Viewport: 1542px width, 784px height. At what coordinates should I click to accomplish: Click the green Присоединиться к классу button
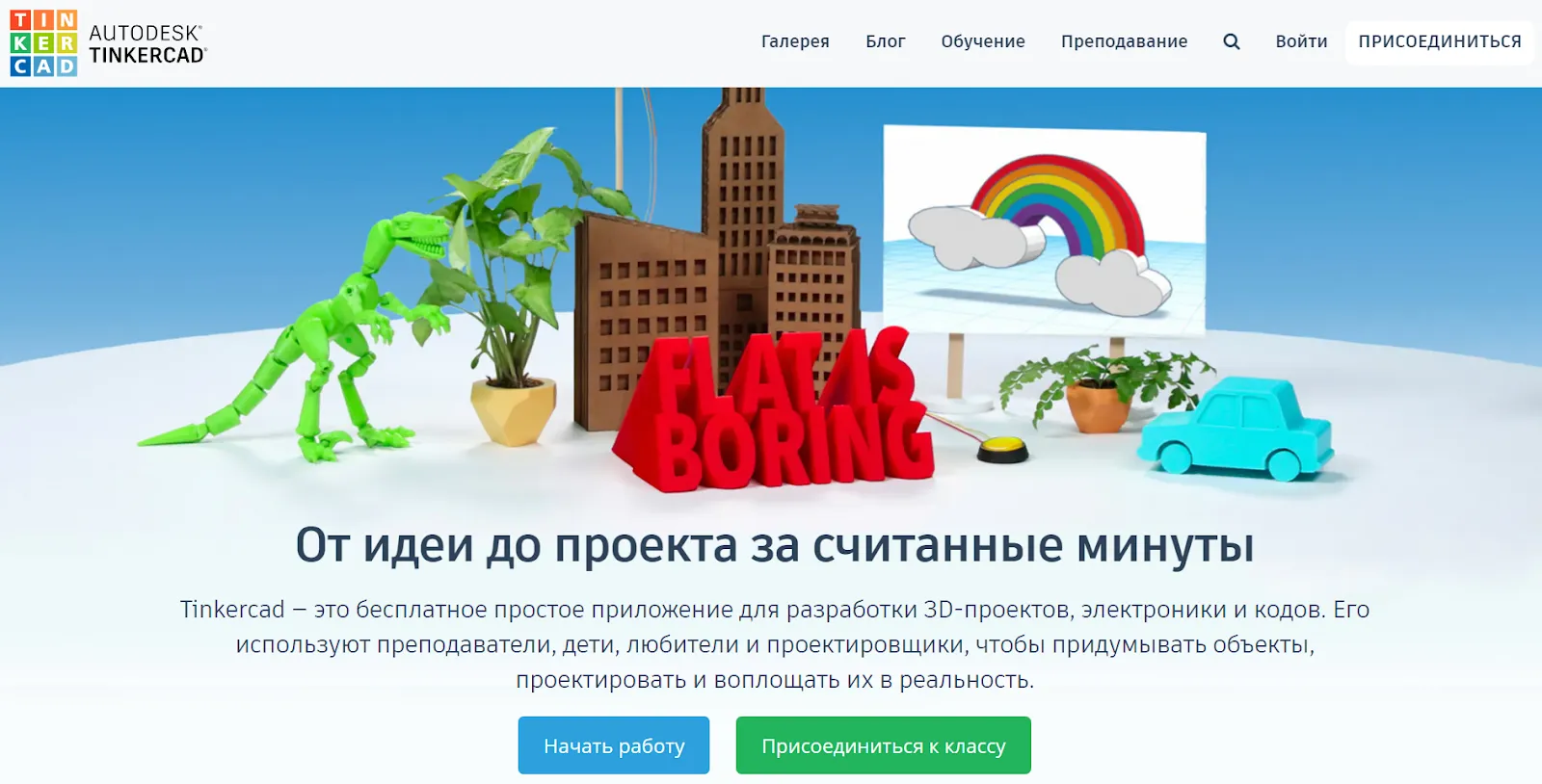(x=884, y=745)
